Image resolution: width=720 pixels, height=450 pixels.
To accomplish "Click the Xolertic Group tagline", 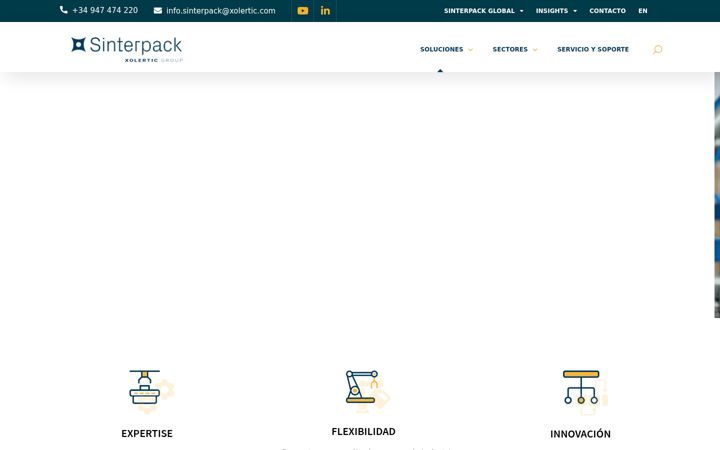I will point(154,60).
